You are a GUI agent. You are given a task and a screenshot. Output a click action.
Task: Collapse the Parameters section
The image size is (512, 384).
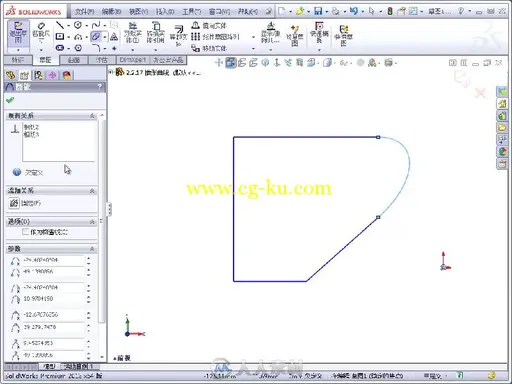(x=92, y=249)
